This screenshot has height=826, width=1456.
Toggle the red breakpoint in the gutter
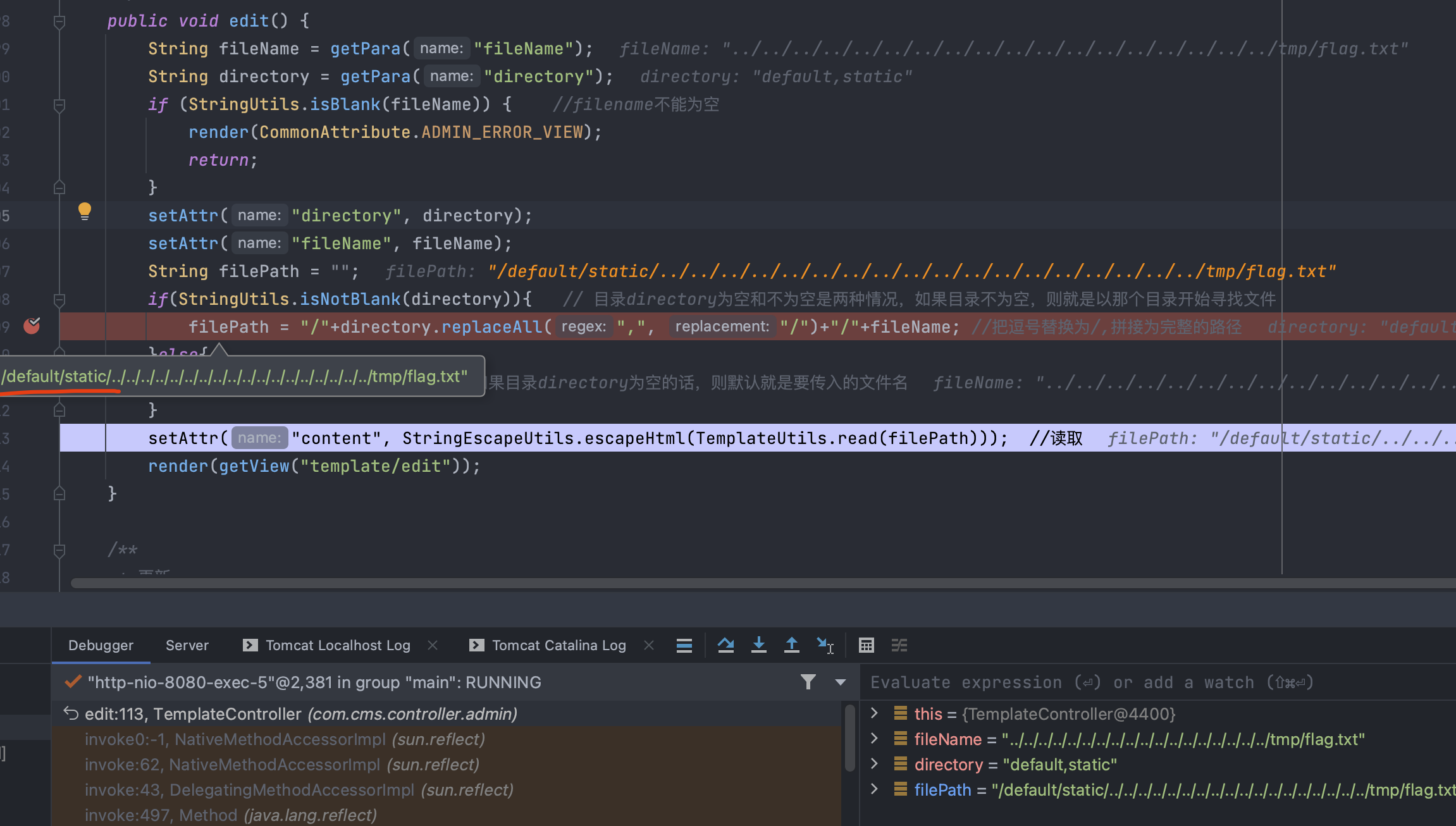click(x=32, y=326)
